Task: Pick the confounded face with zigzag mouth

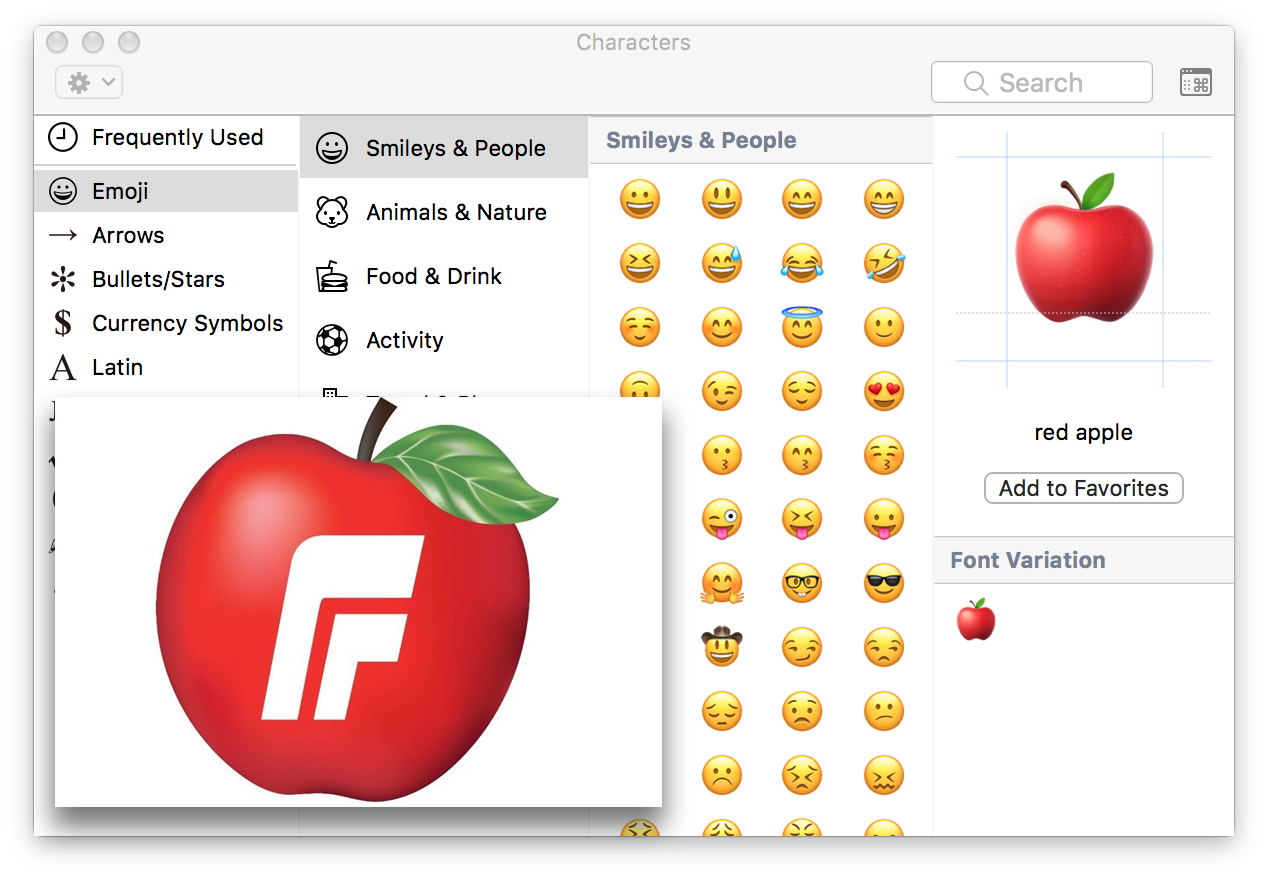Action: 884,775
